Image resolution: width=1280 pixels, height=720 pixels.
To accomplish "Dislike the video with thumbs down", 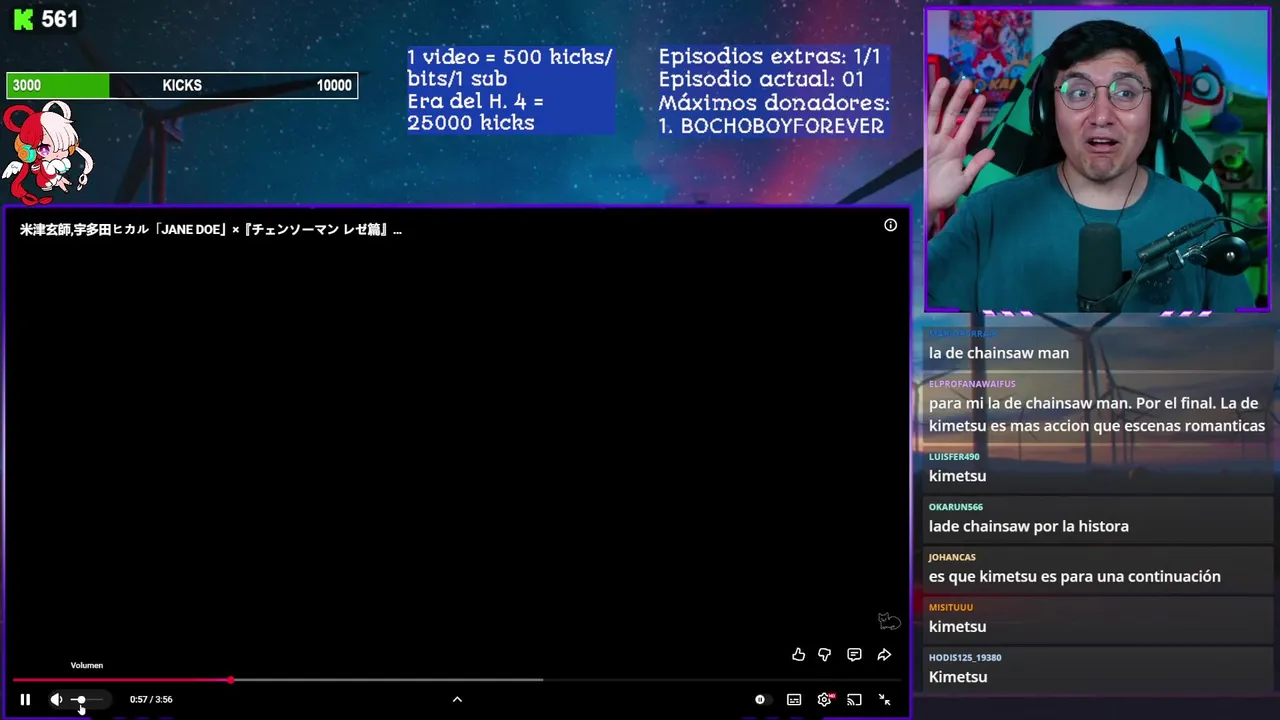I will coord(825,655).
